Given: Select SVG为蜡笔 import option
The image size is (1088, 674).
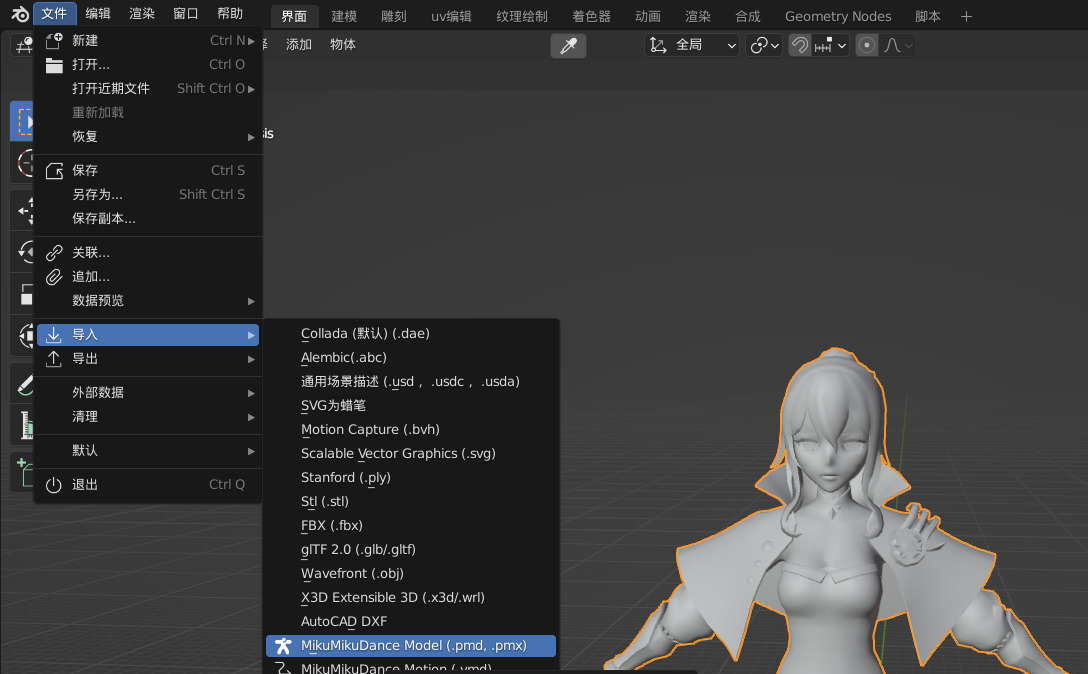Looking at the screenshot, I should point(411,405).
